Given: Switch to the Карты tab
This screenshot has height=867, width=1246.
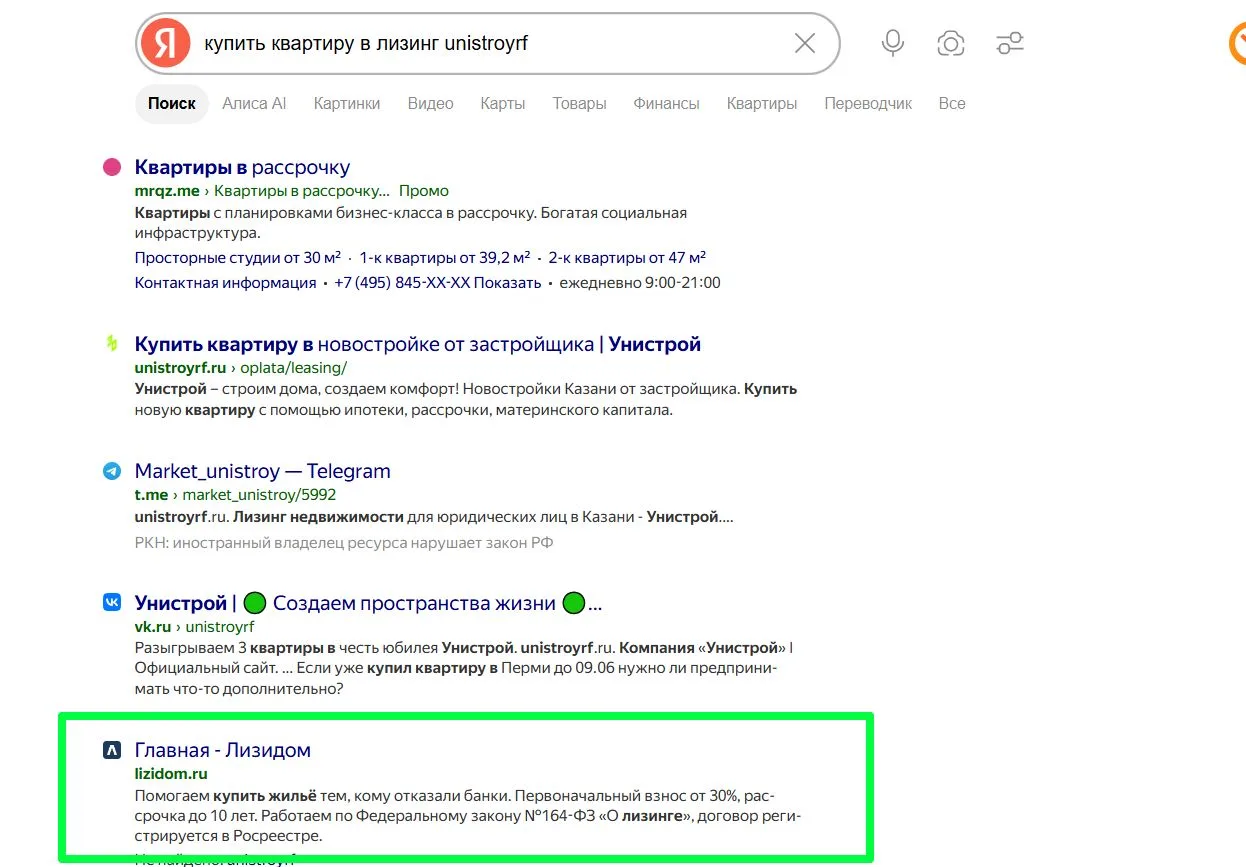Looking at the screenshot, I should (503, 103).
